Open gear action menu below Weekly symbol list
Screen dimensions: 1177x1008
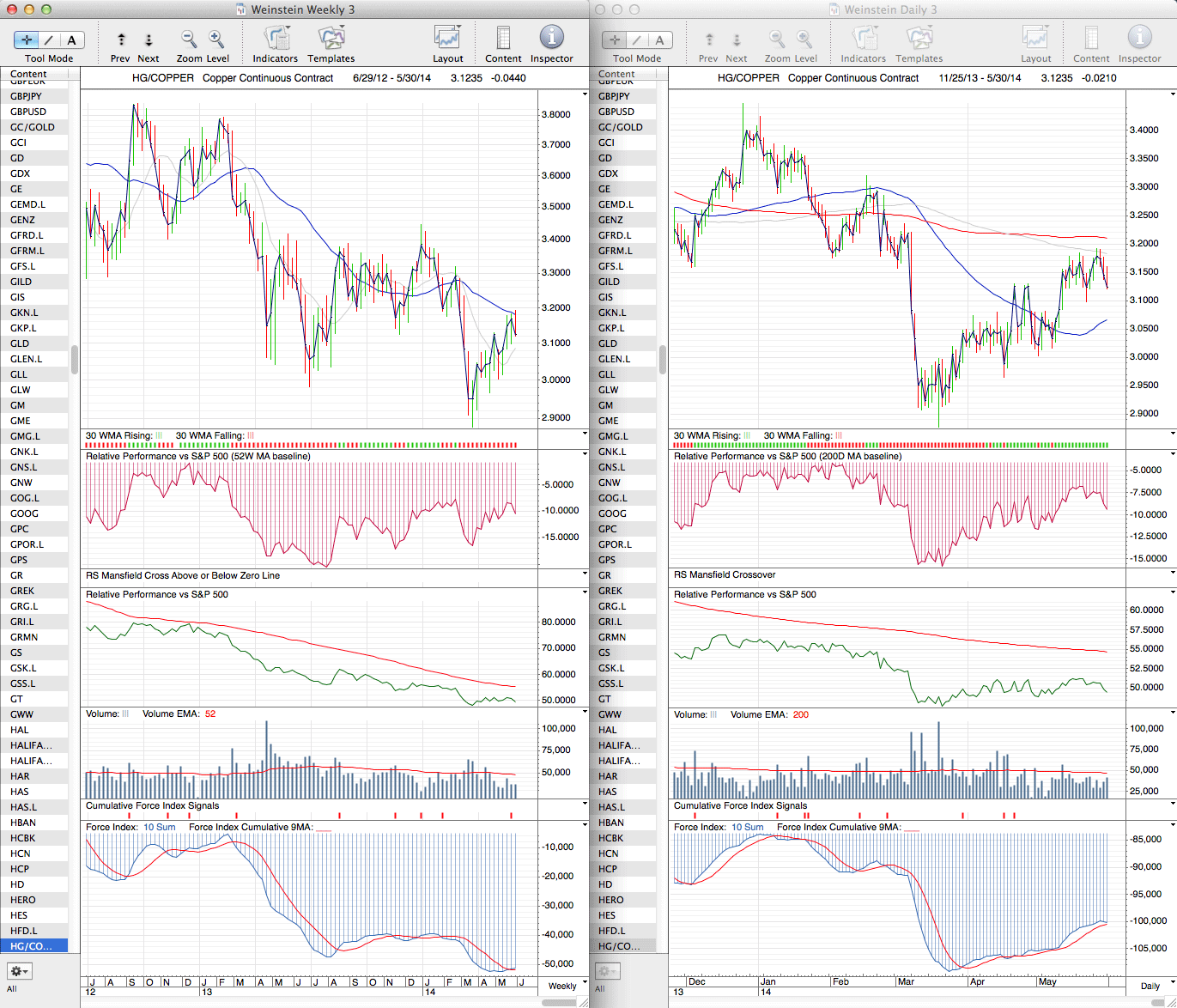tap(19, 971)
